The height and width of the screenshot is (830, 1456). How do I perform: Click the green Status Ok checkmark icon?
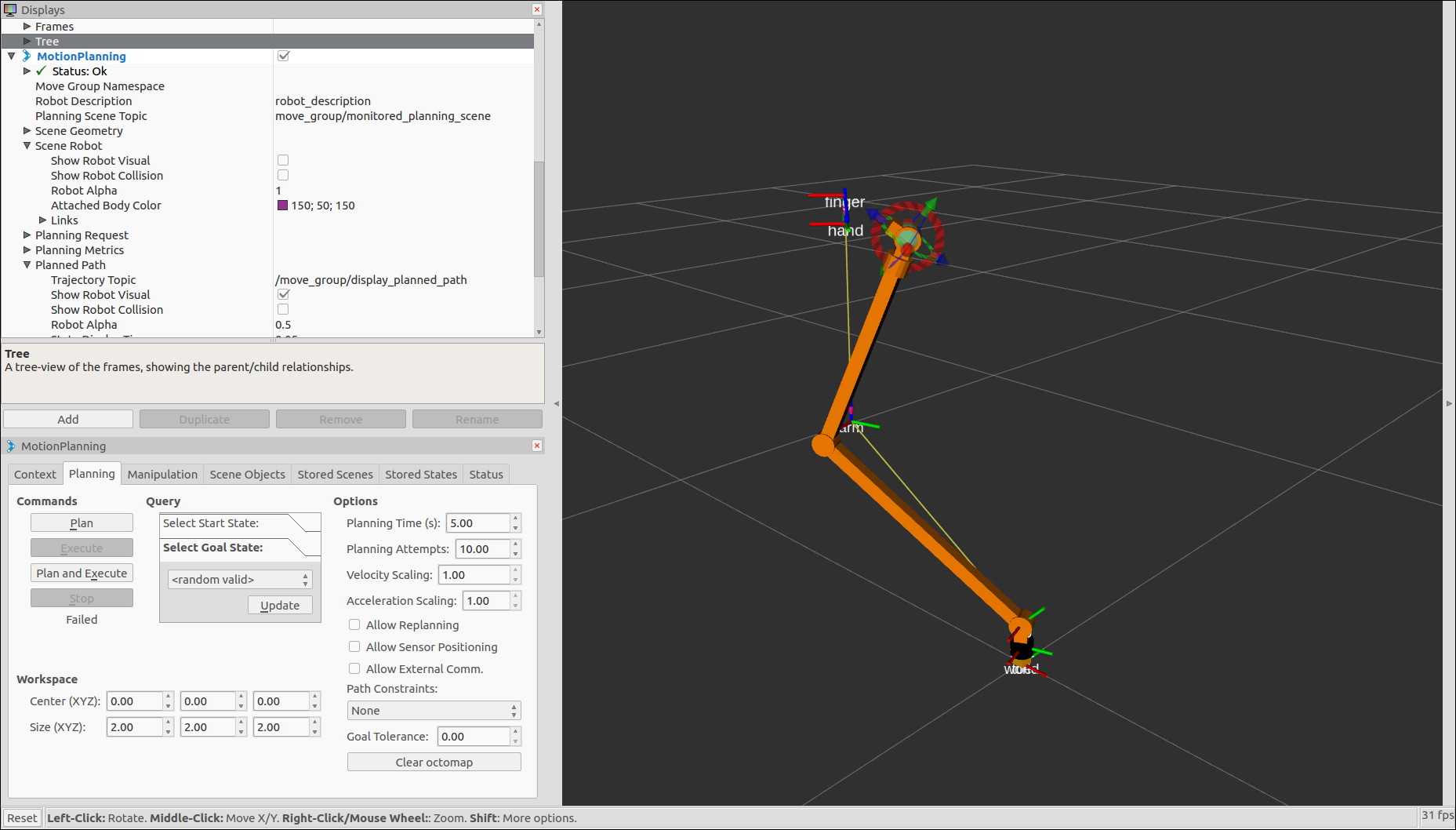tap(42, 71)
